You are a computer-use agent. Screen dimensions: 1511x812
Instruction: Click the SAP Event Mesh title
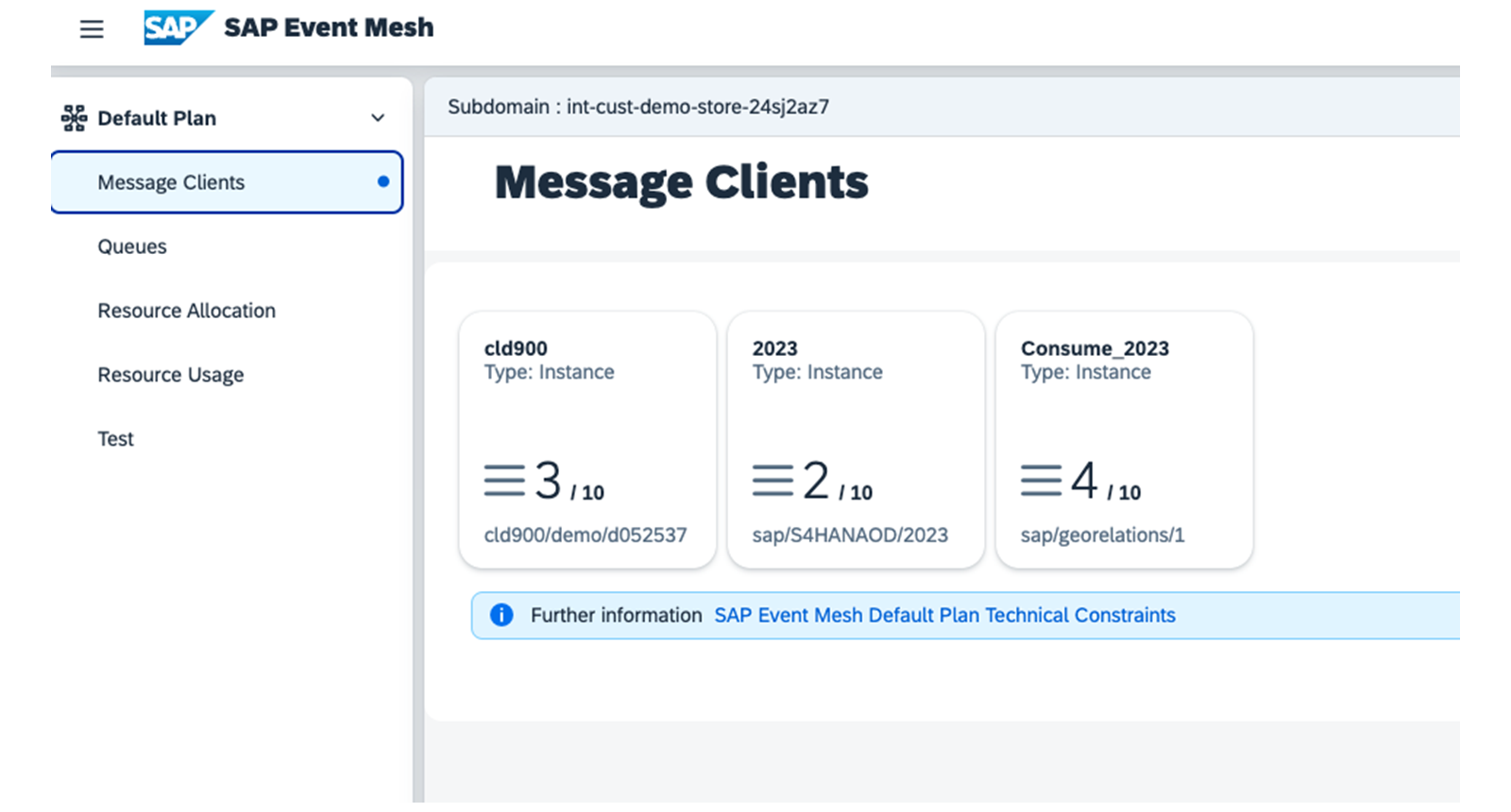329,27
